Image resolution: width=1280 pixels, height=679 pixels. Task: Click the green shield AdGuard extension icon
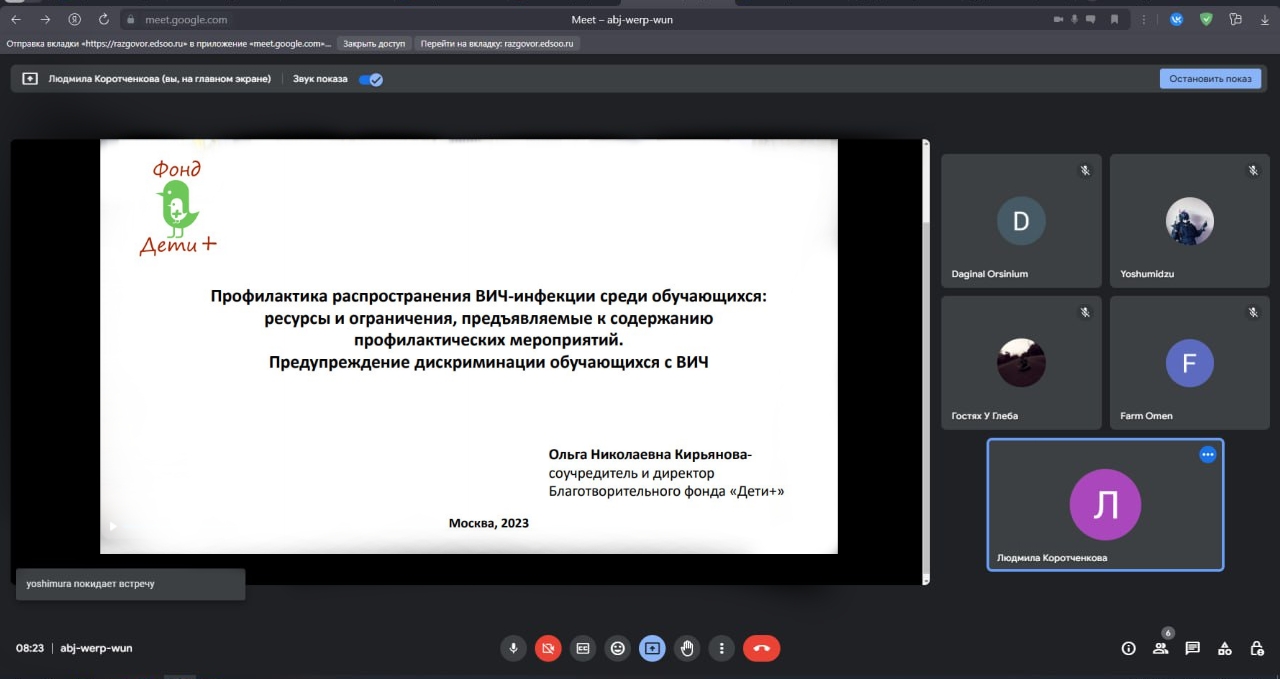[x=1206, y=19]
